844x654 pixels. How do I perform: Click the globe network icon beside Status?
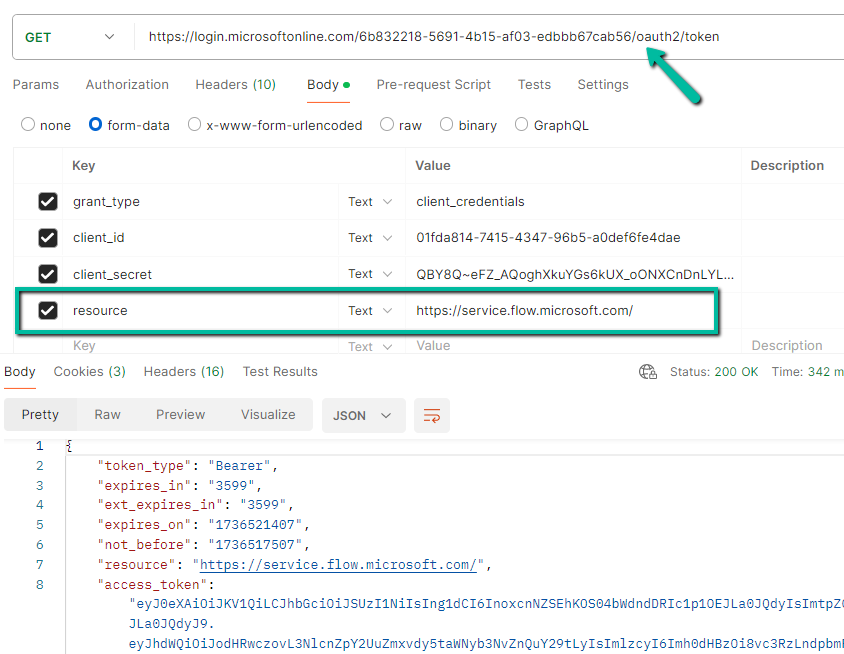point(648,372)
